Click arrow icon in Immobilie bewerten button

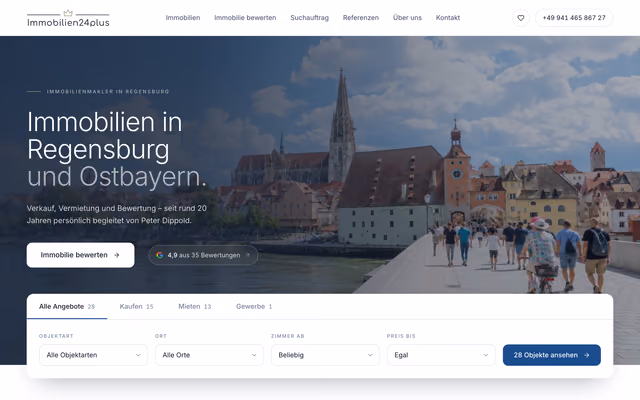[x=117, y=255]
